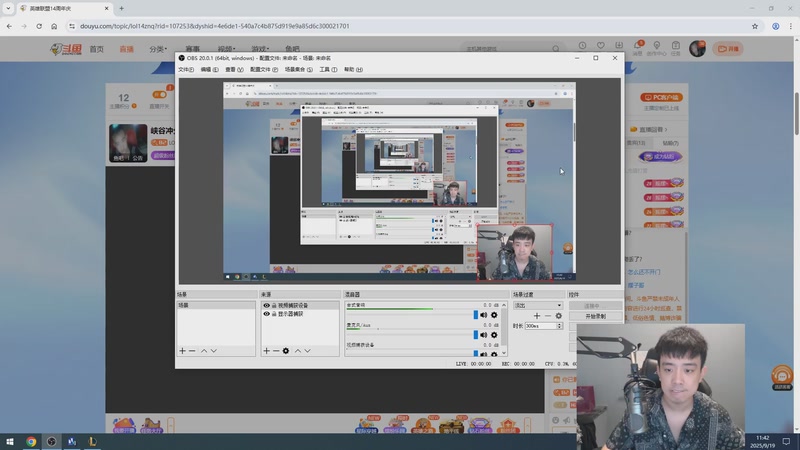Remove scene transition with minus icon

coord(547,316)
